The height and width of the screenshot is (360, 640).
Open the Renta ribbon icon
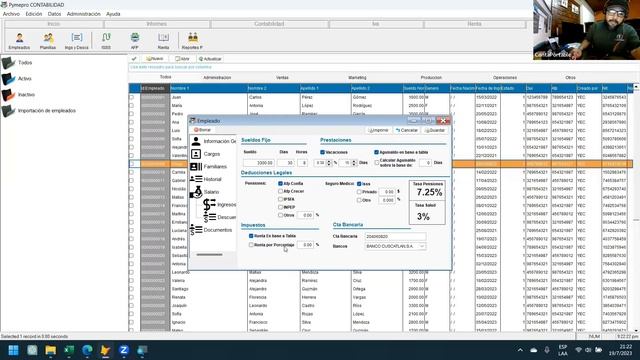point(163,41)
